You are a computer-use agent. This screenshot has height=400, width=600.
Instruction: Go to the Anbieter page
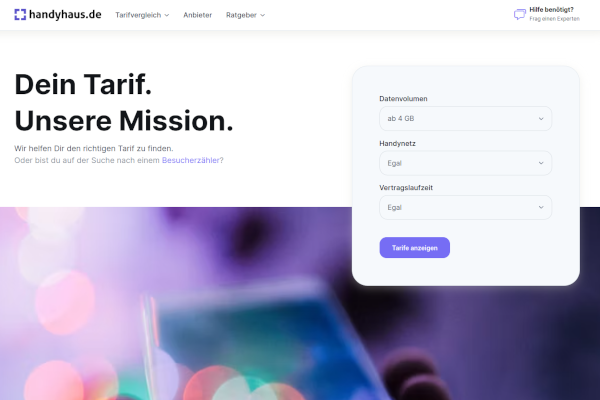coord(197,15)
